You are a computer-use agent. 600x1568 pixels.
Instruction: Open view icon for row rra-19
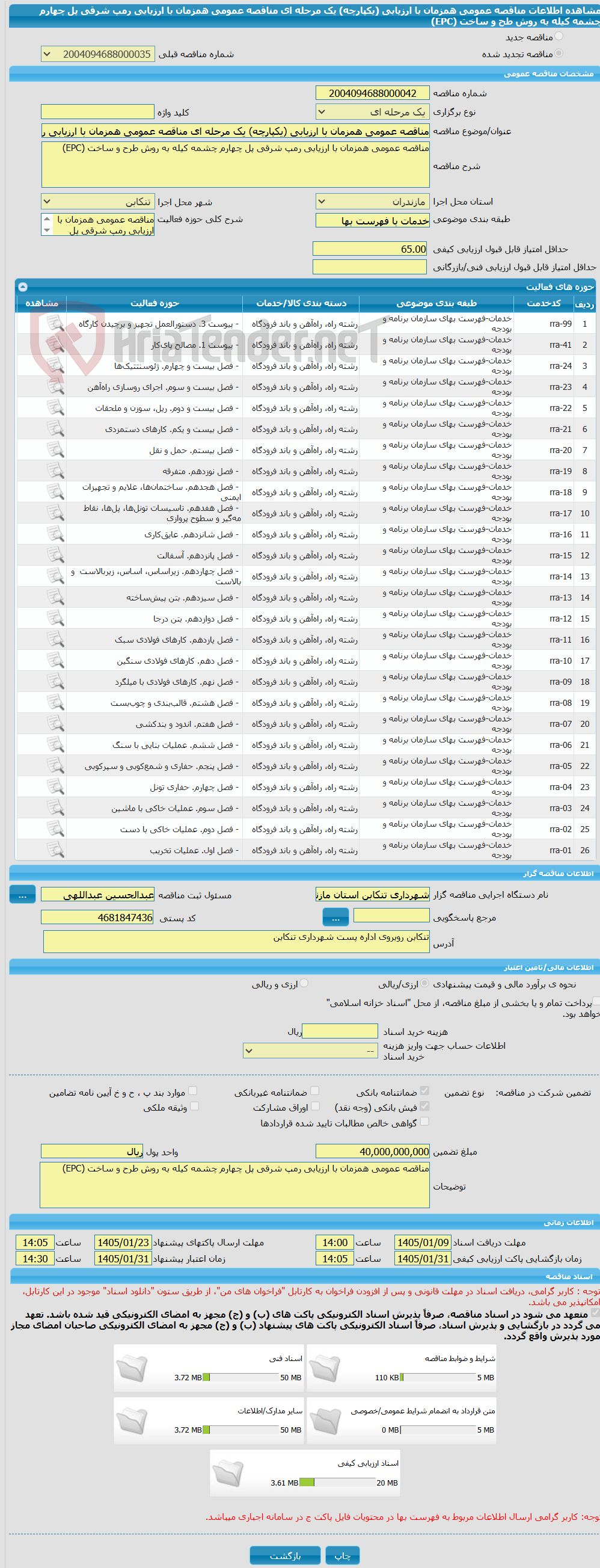tap(55, 471)
